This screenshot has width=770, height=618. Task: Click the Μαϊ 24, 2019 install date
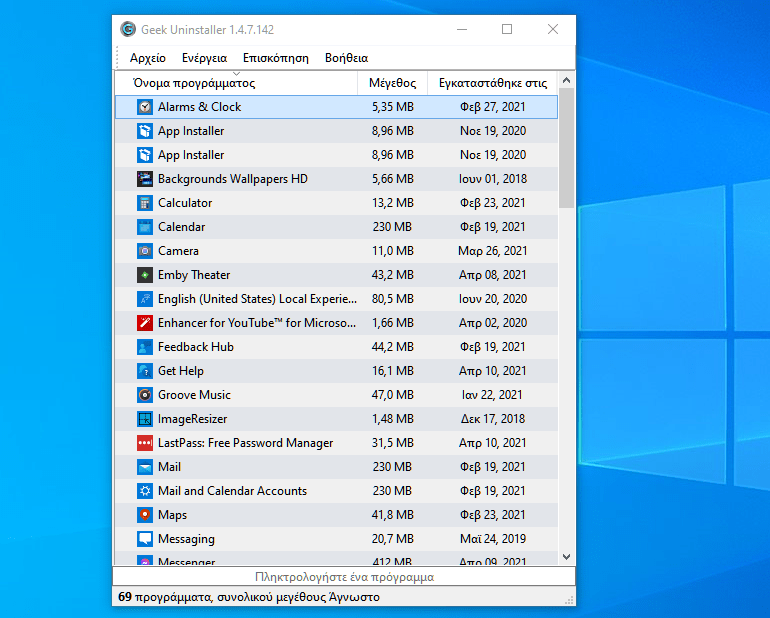pyautogui.click(x=493, y=539)
